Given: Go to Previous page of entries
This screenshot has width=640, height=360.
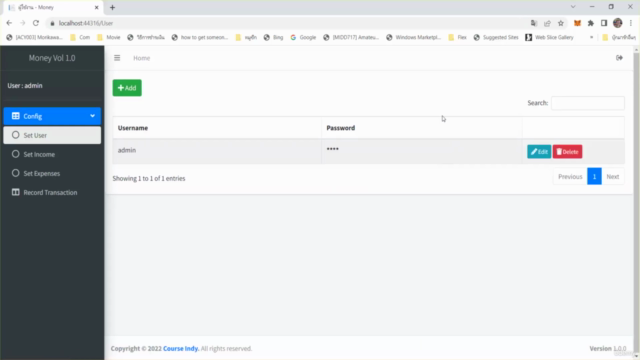Looking at the screenshot, I should (x=570, y=177).
